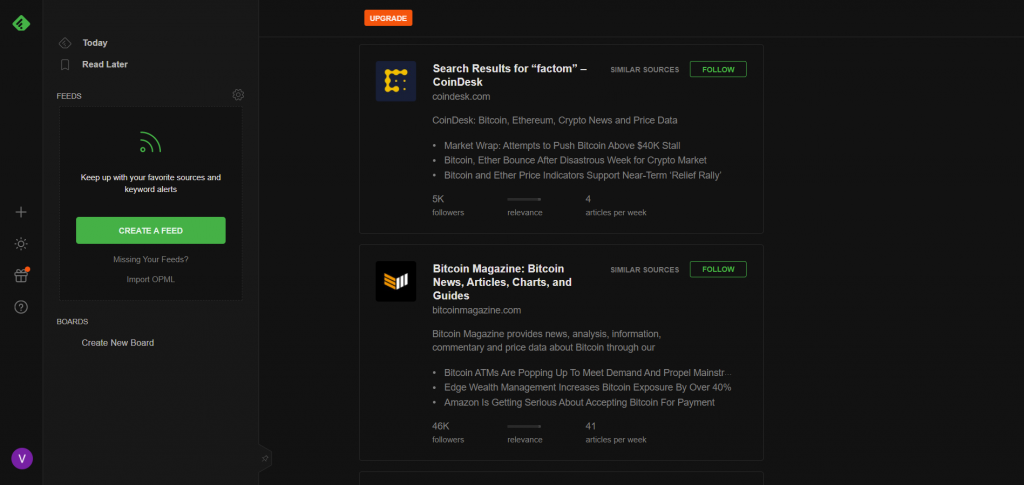Open the CoinDesk source logo
Screen dimensions: 1024x485
click(396, 81)
